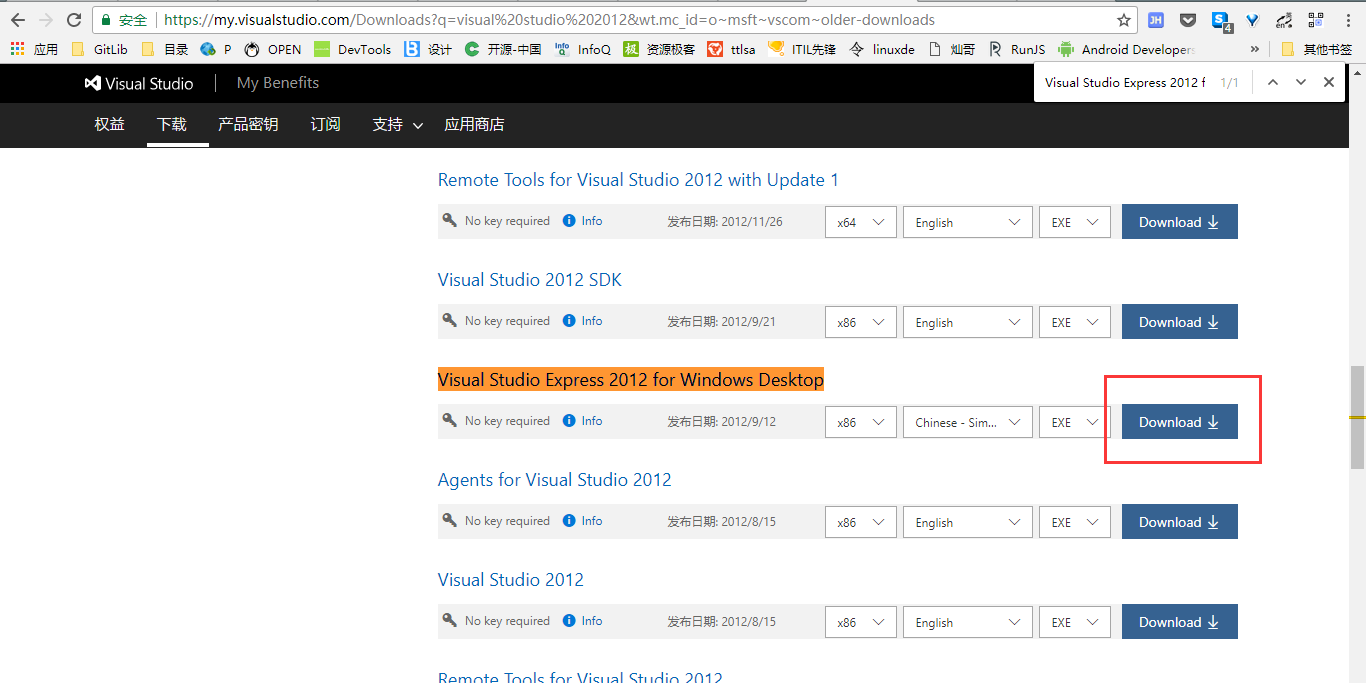Open the DevTools bookmark

[x=352, y=49]
